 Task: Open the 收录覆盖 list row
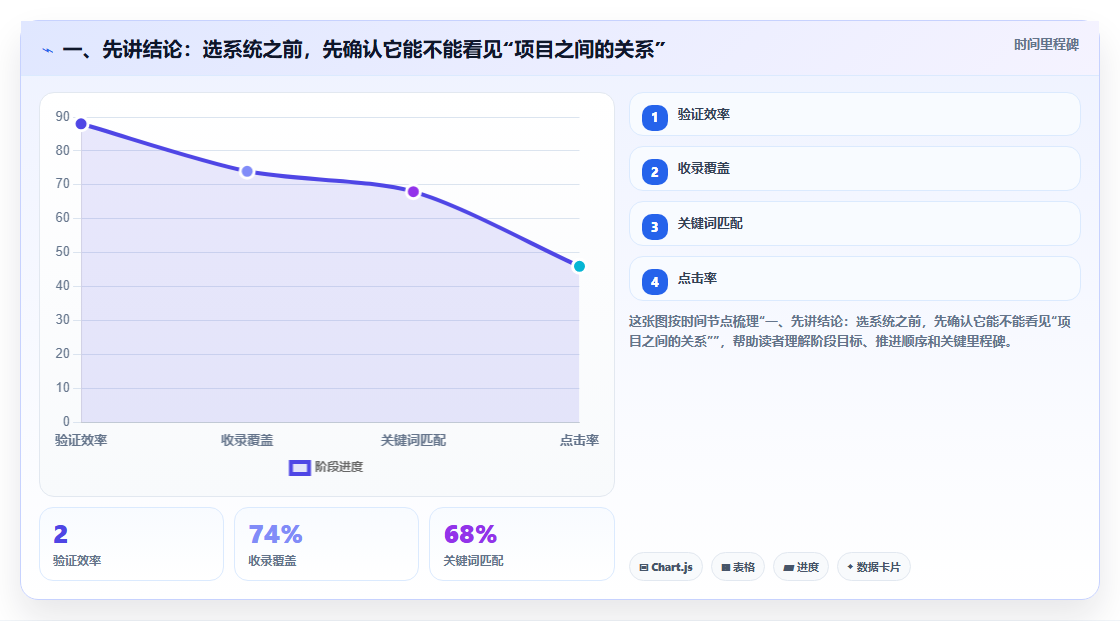tap(854, 169)
